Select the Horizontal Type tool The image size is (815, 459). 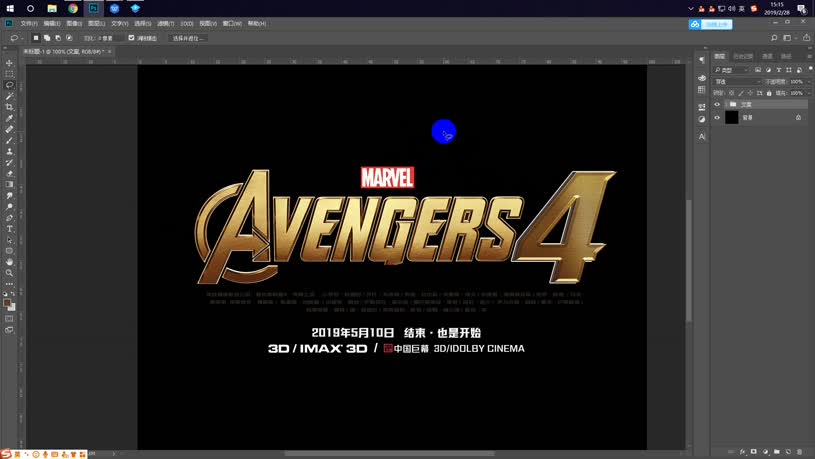9,229
